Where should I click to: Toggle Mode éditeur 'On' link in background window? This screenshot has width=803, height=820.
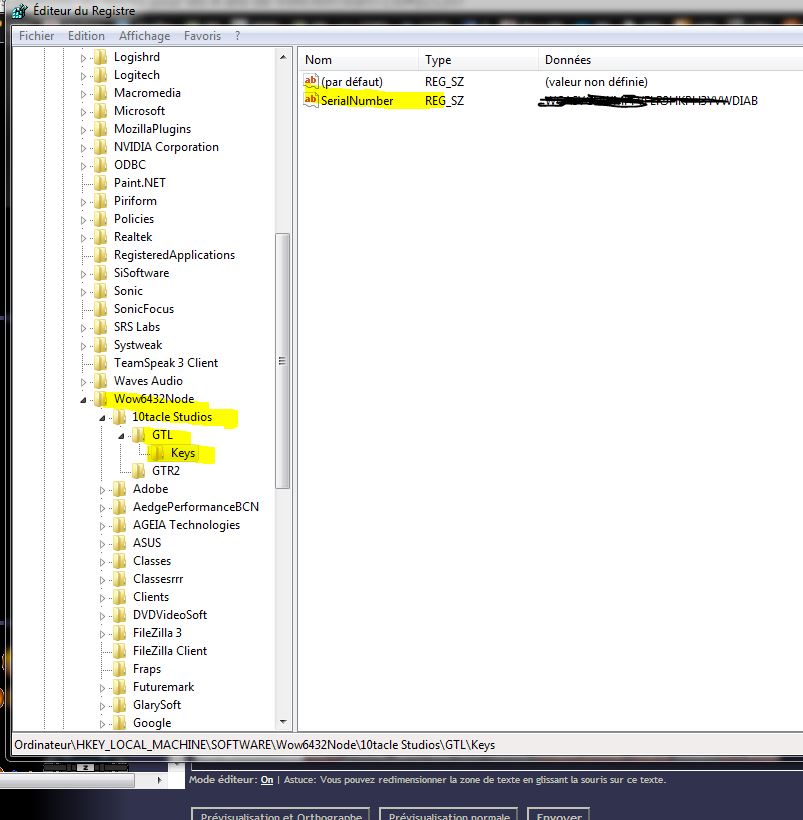pos(267,780)
